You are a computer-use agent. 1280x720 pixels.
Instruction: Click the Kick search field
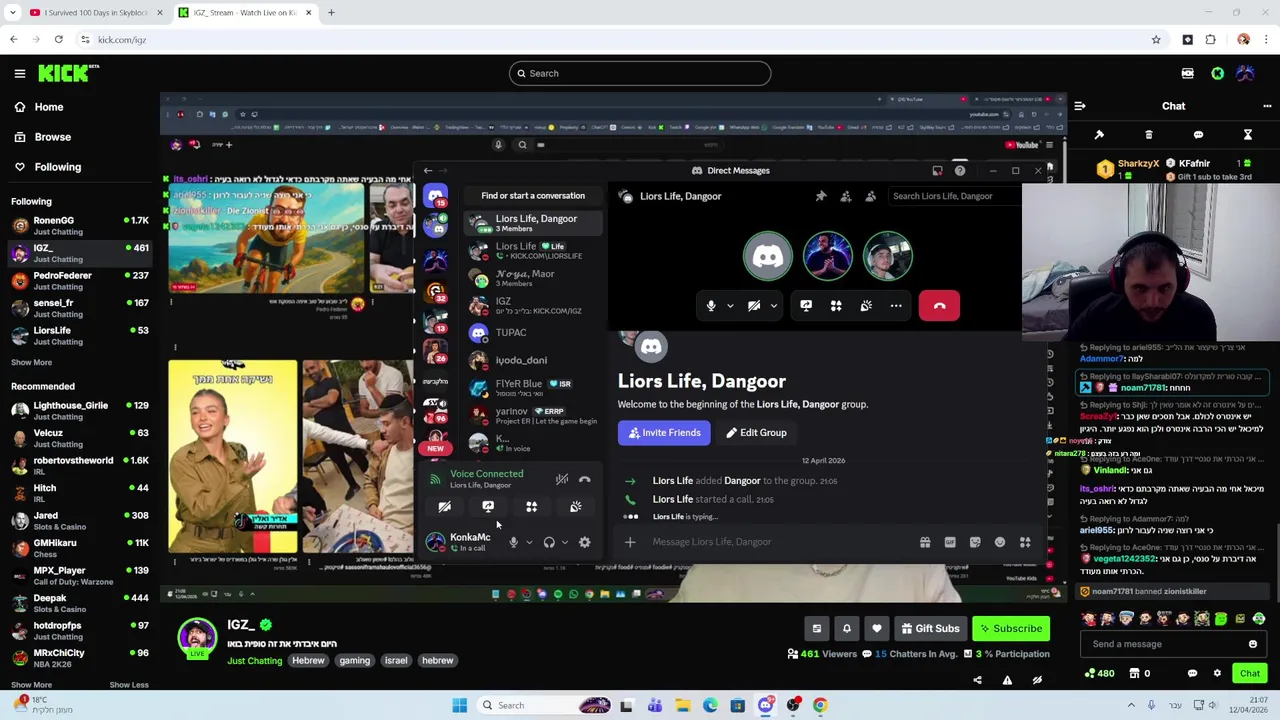point(640,73)
